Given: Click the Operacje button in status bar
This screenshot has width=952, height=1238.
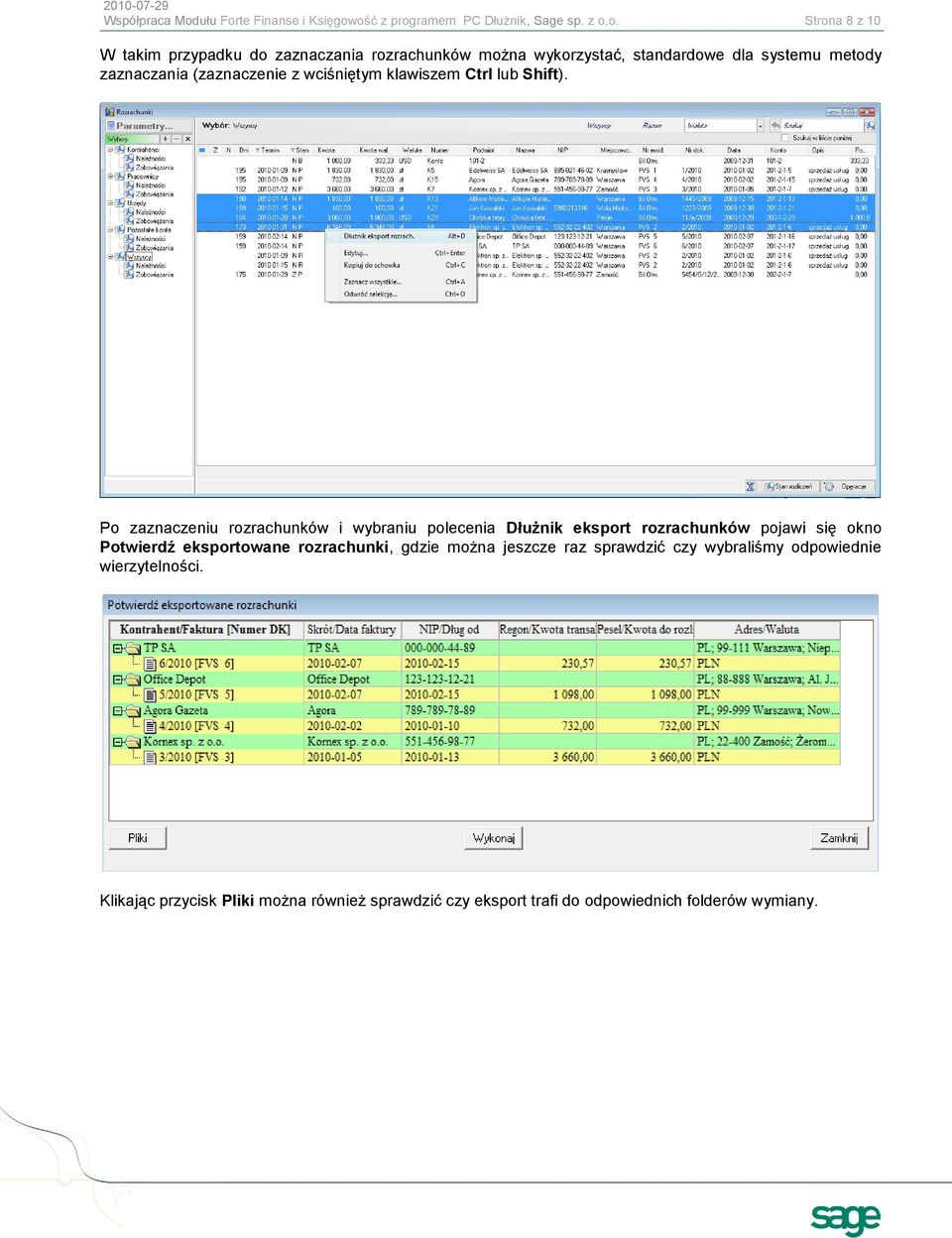Looking at the screenshot, I should (x=851, y=486).
